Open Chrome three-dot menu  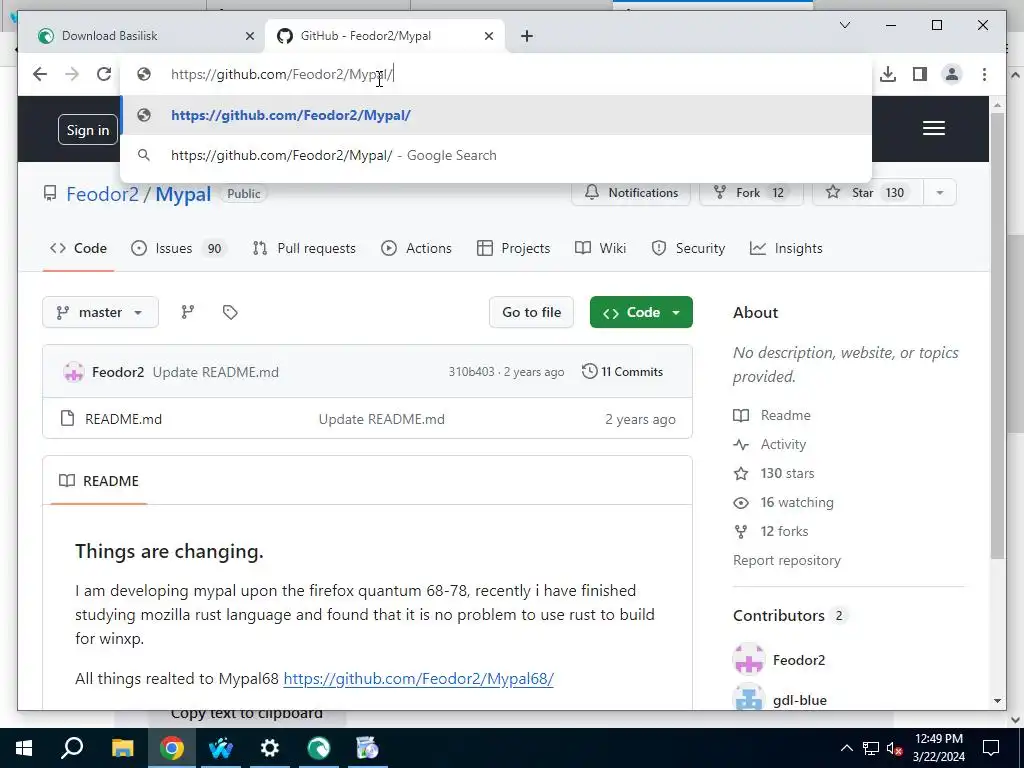(984, 74)
